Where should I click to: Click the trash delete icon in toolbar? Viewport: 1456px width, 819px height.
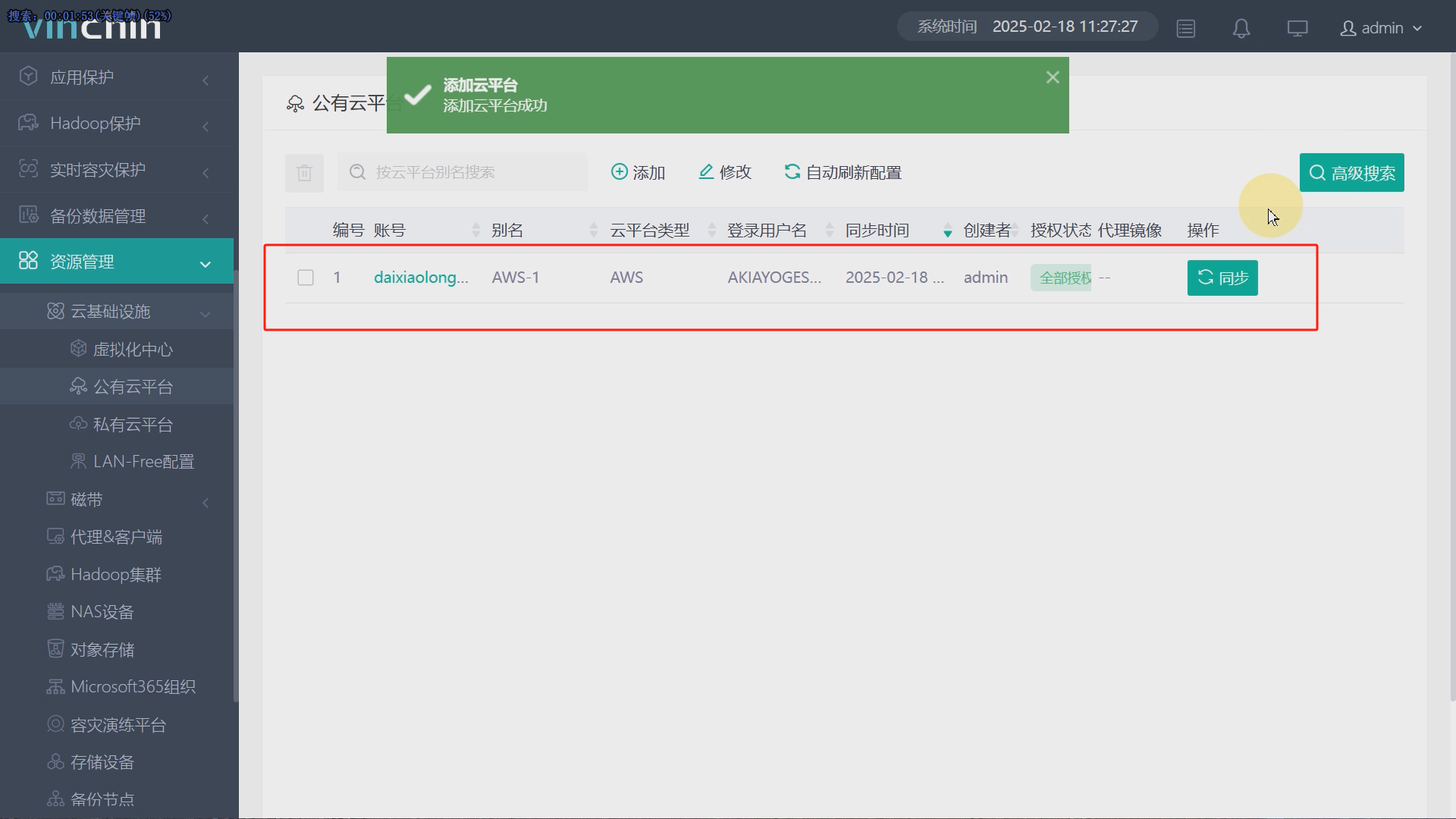pos(304,173)
